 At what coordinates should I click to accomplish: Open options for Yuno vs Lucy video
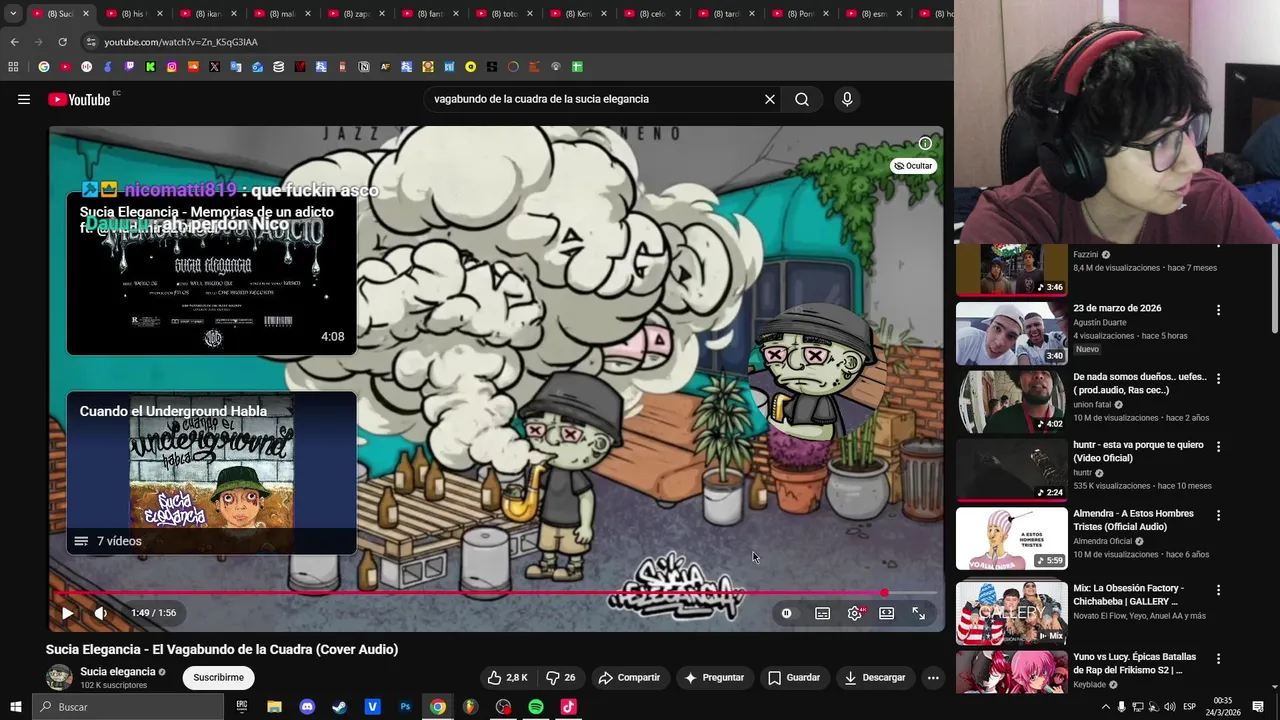point(1218,659)
